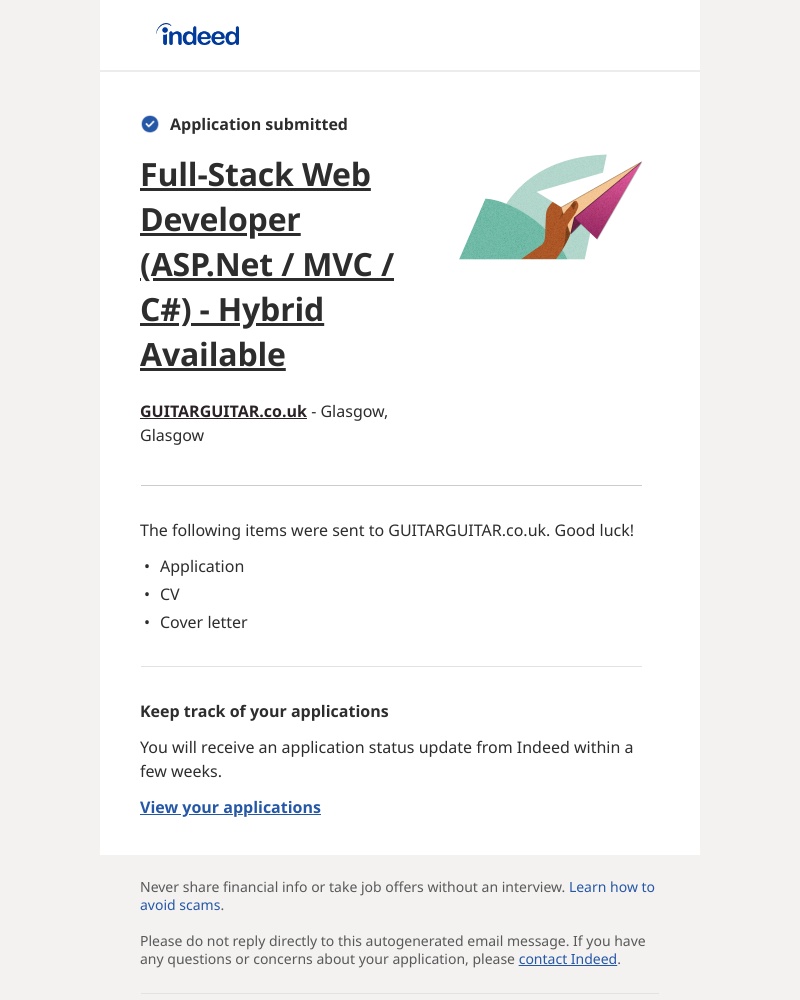Click the autogenerated email disclaimer

point(393,949)
